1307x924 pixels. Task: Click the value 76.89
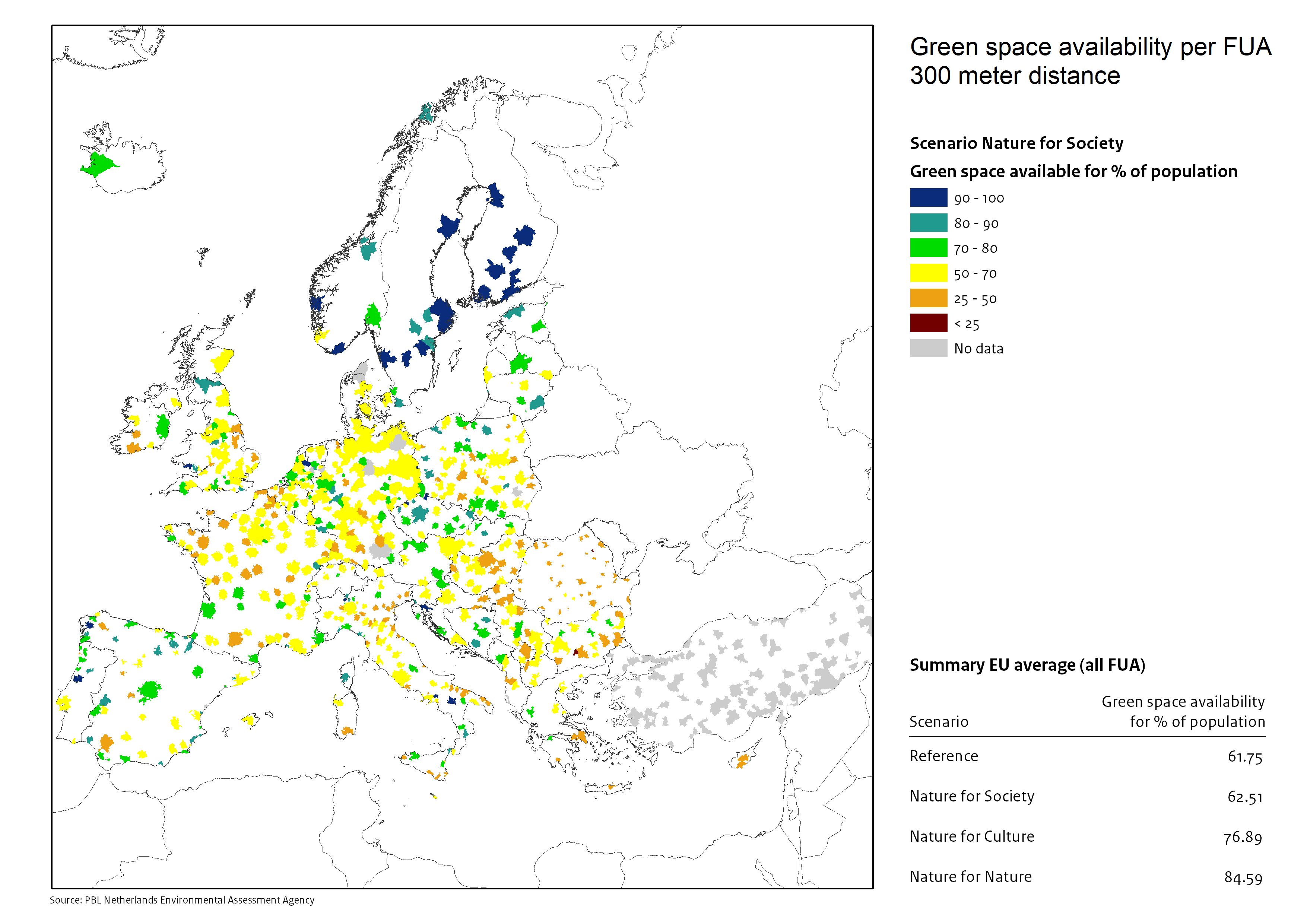tap(1243, 838)
